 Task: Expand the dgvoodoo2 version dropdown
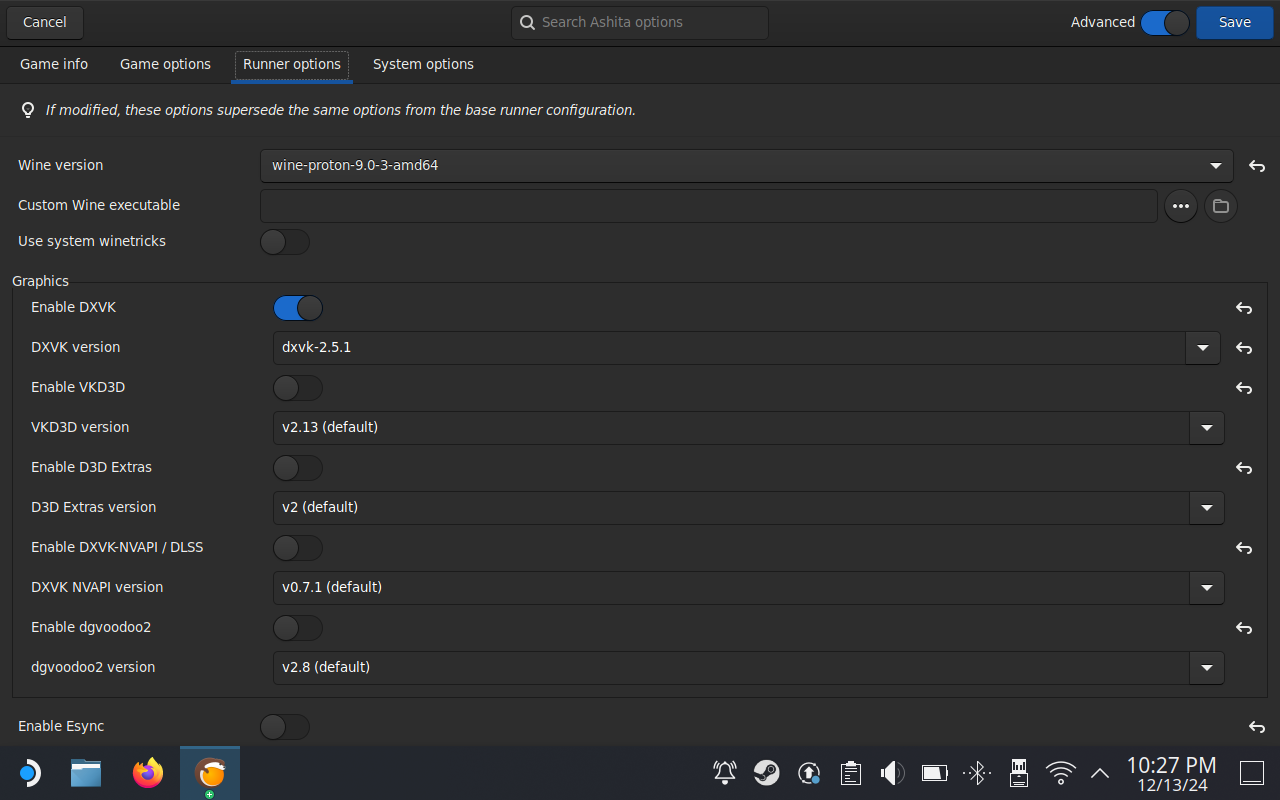click(1206, 668)
